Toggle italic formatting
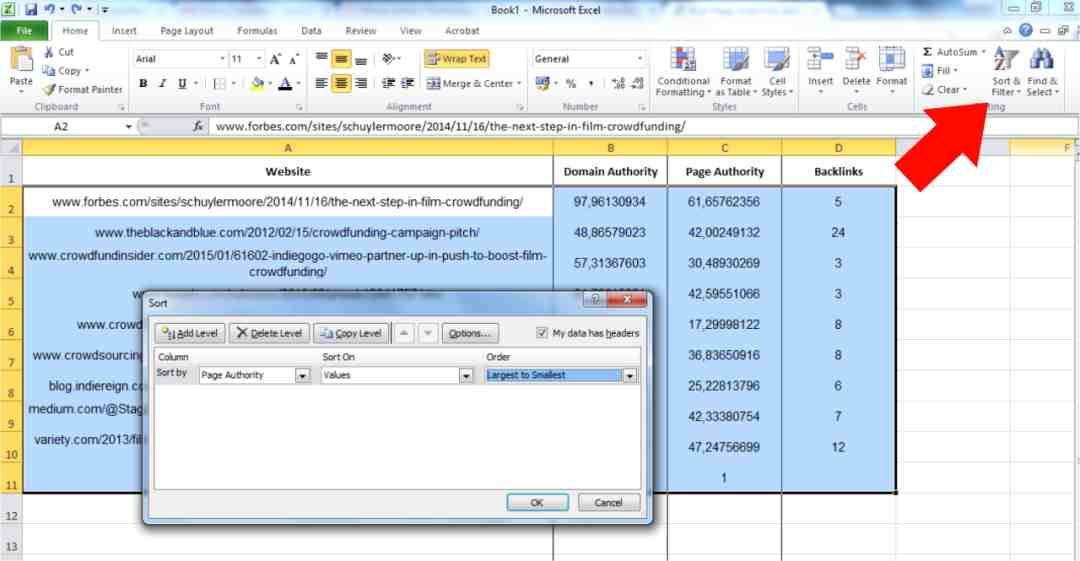The height and width of the screenshot is (561, 1080). pos(163,83)
